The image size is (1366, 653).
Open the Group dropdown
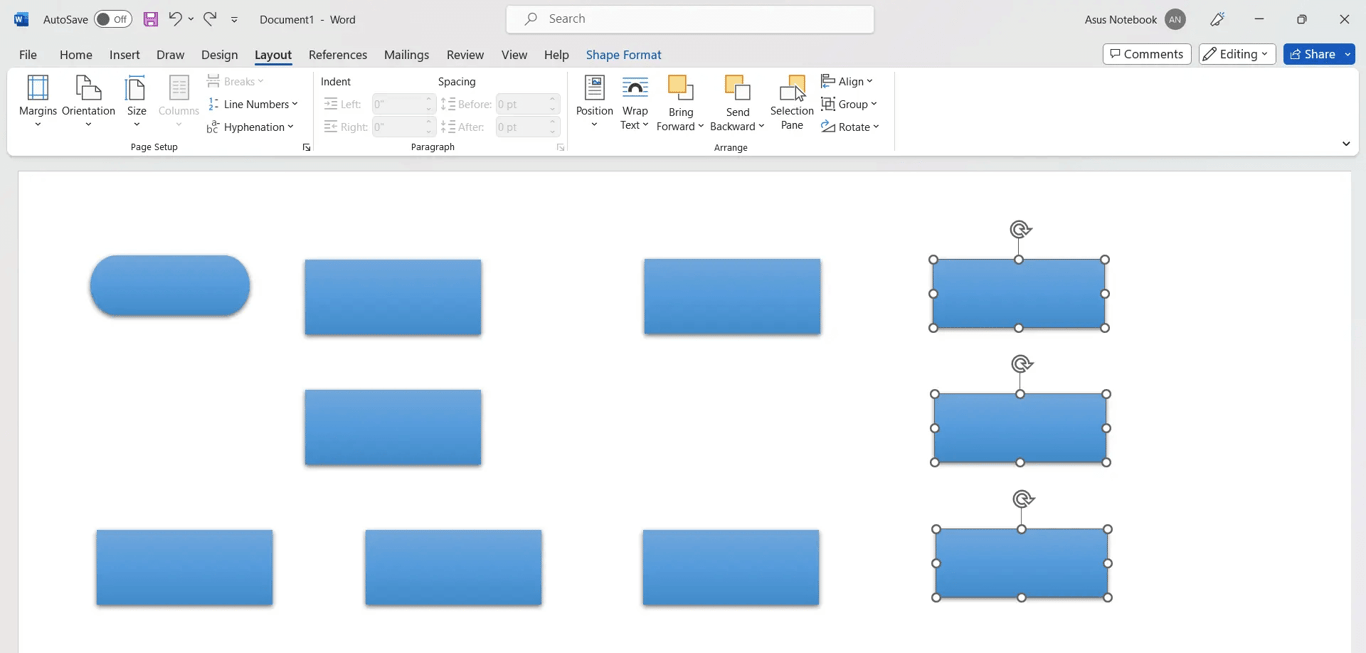[849, 104]
